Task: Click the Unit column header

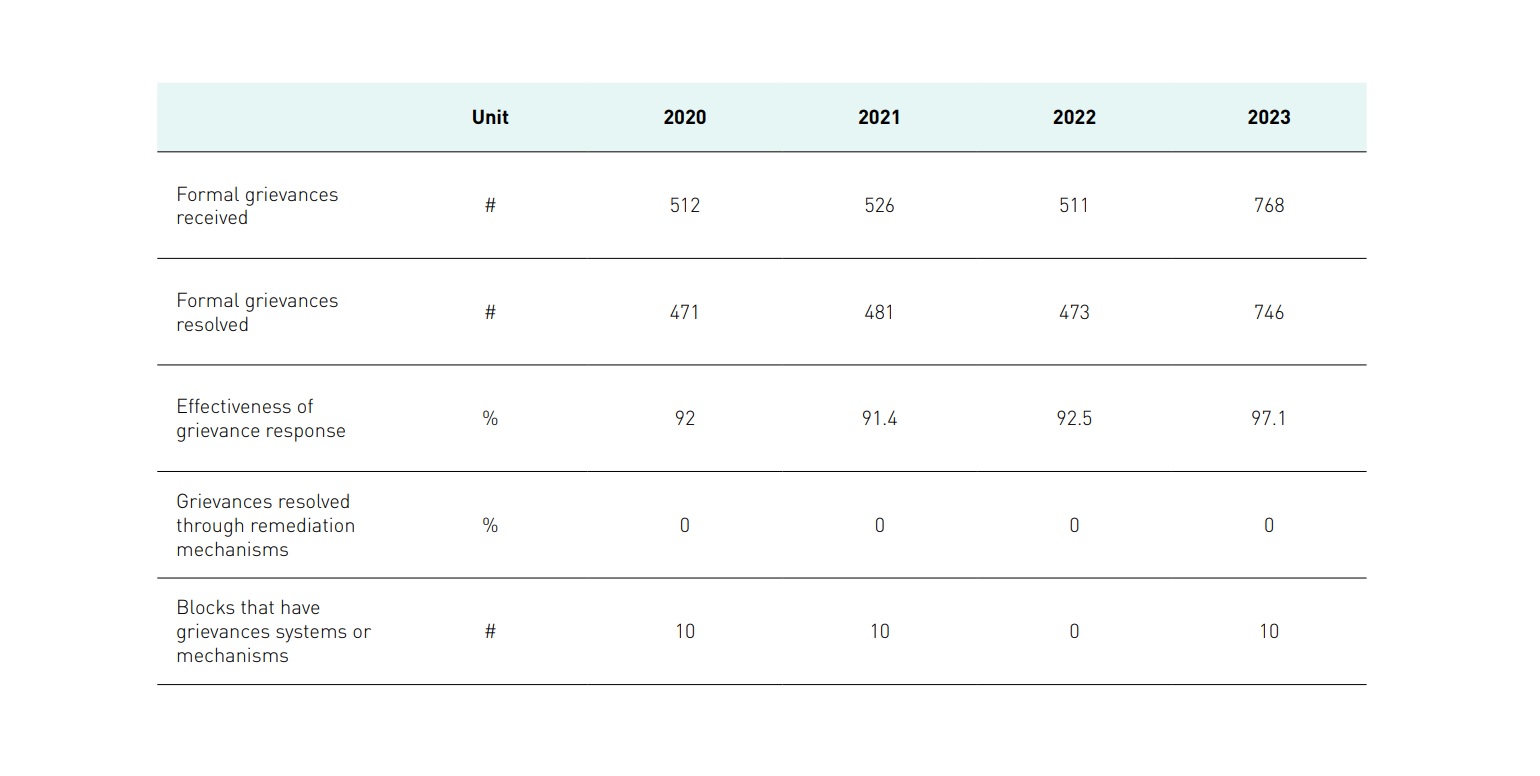Action: coord(490,117)
